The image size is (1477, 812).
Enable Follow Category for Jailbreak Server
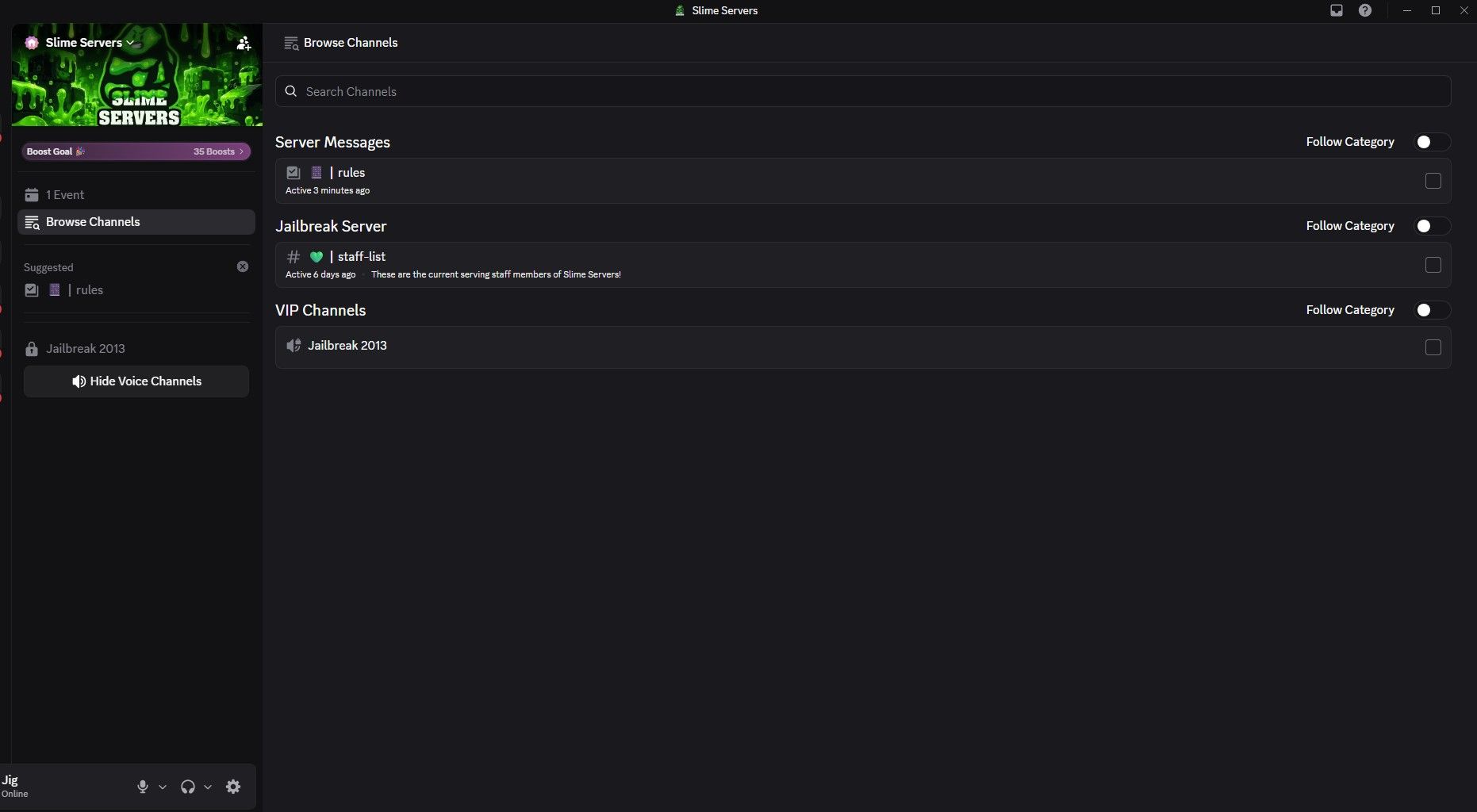tap(1433, 226)
